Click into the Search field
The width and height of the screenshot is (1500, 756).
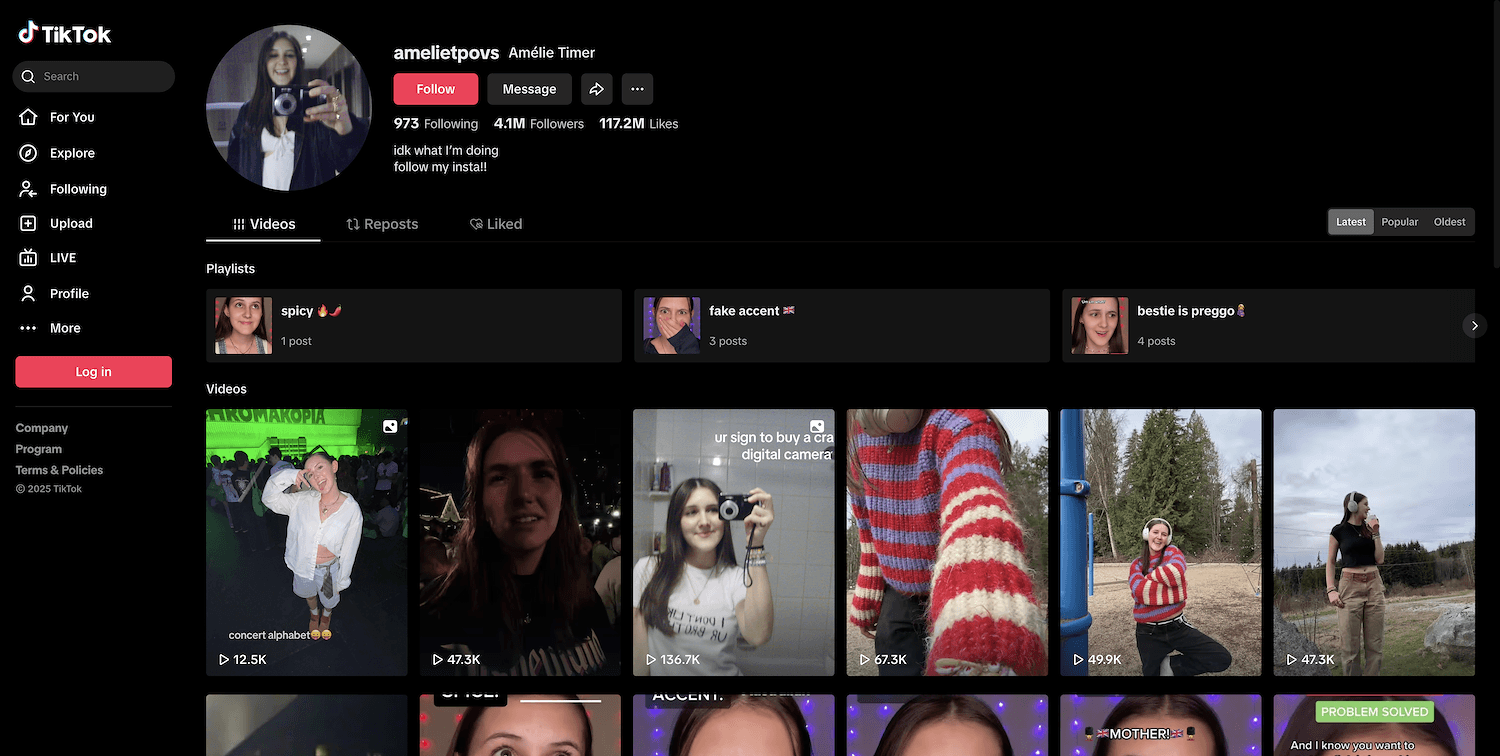click(x=100, y=77)
